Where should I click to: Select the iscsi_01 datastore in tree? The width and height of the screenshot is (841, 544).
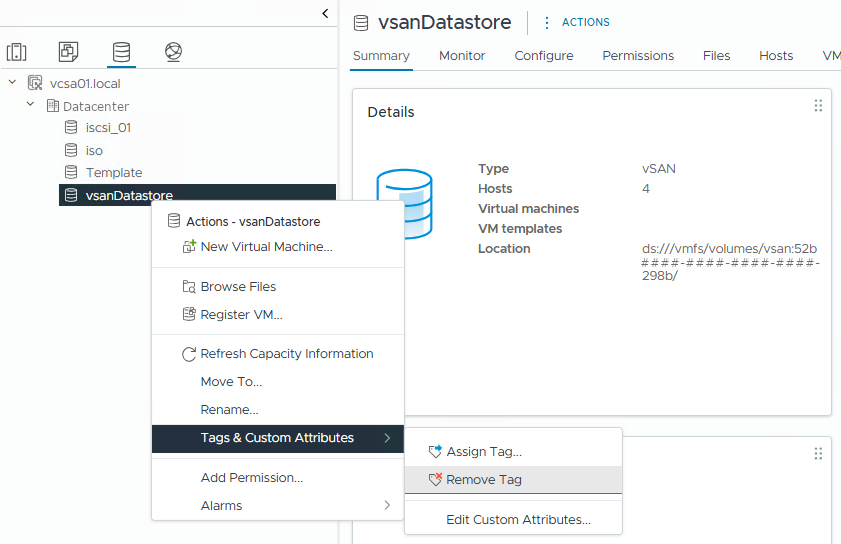pyautogui.click(x=108, y=128)
